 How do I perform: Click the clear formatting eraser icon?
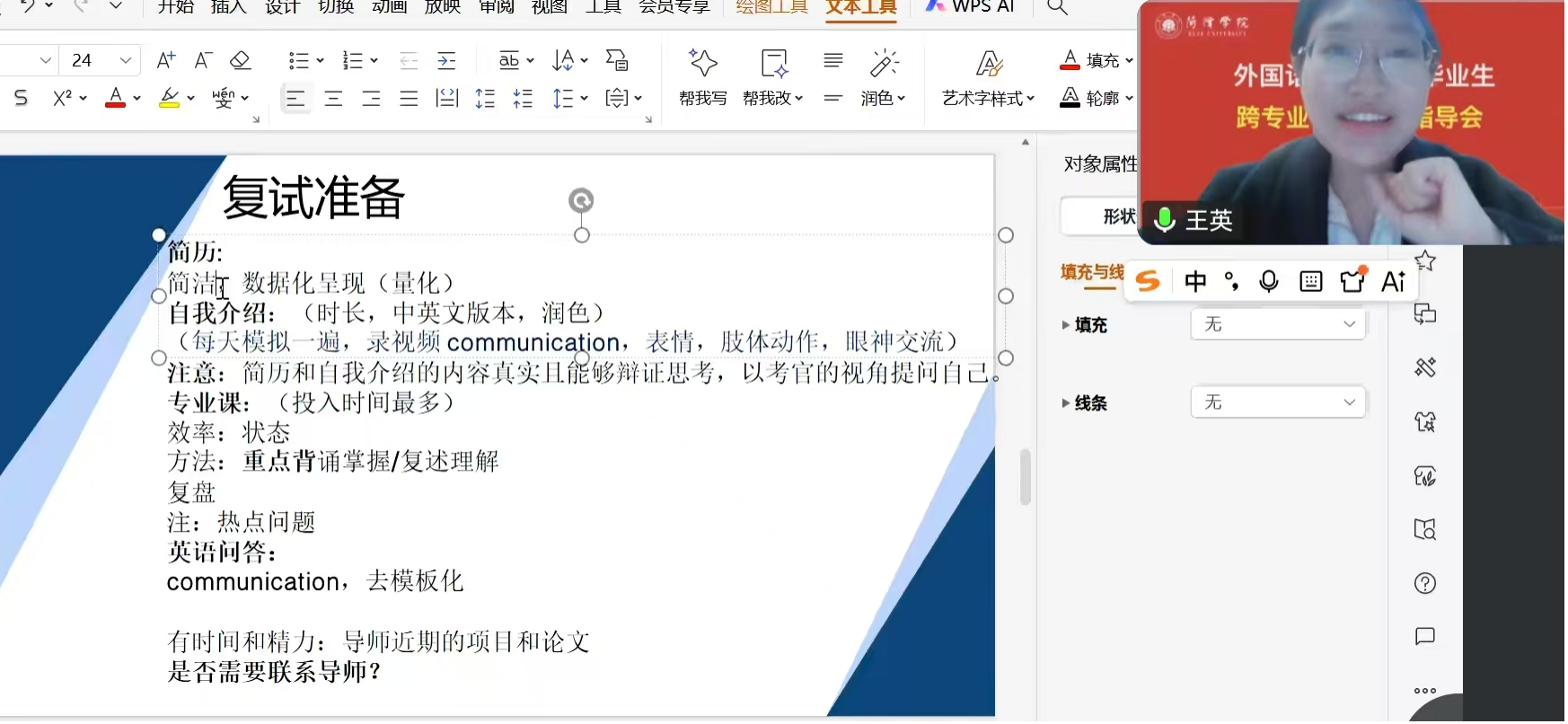pyautogui.click(x=240, y=60)
